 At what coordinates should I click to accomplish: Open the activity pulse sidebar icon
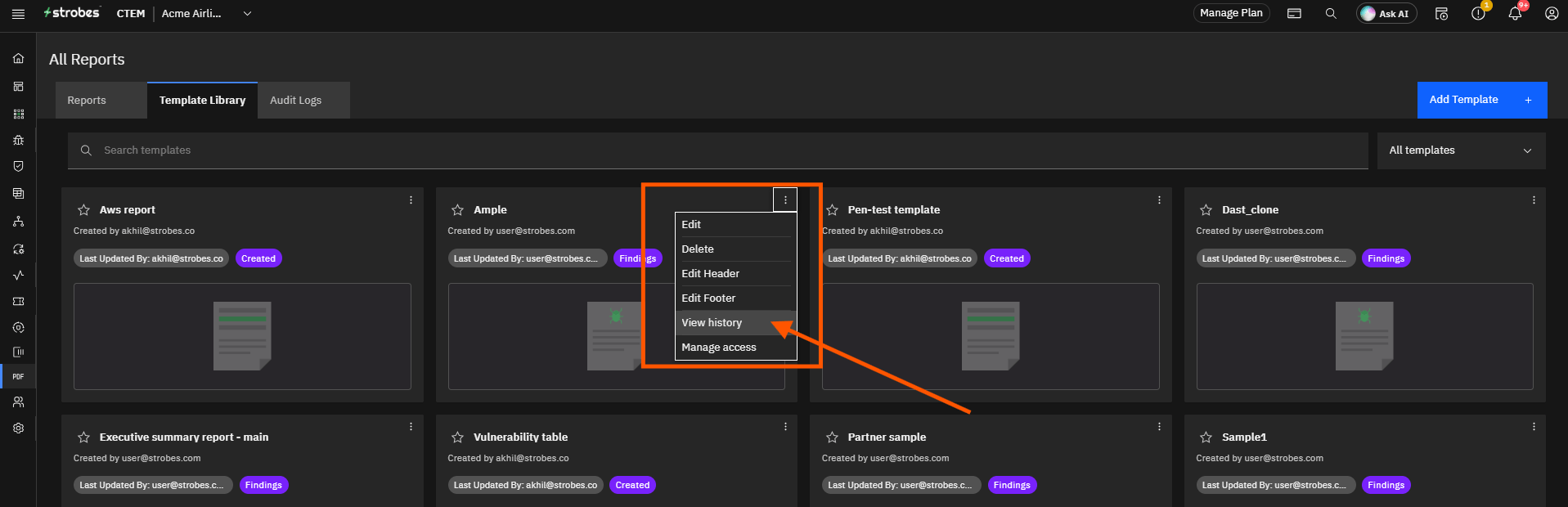tap(18, 276)
